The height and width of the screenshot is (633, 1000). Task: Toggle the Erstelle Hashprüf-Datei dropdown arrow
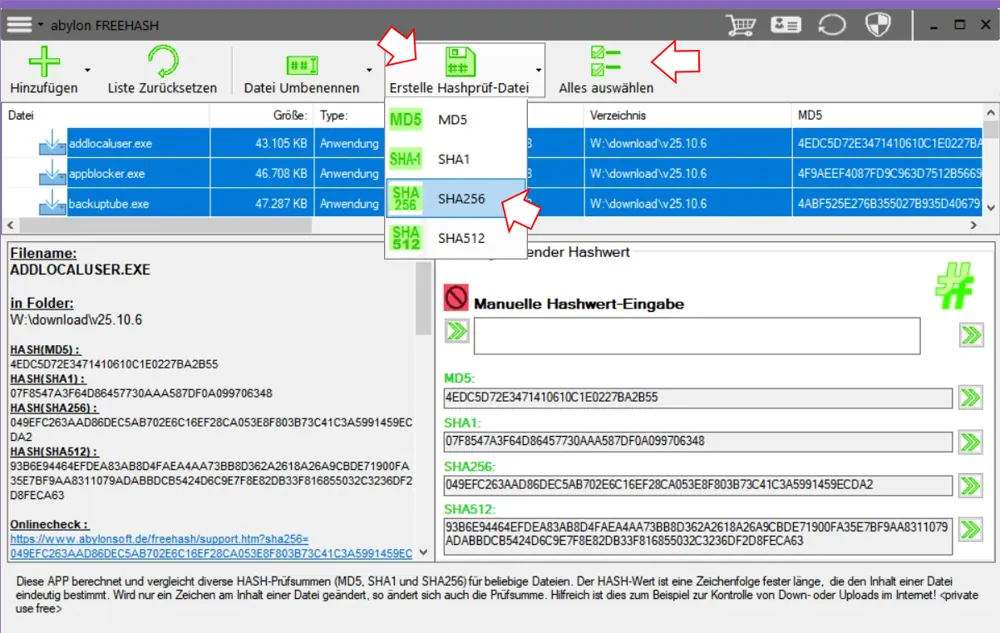pos(539,69)
